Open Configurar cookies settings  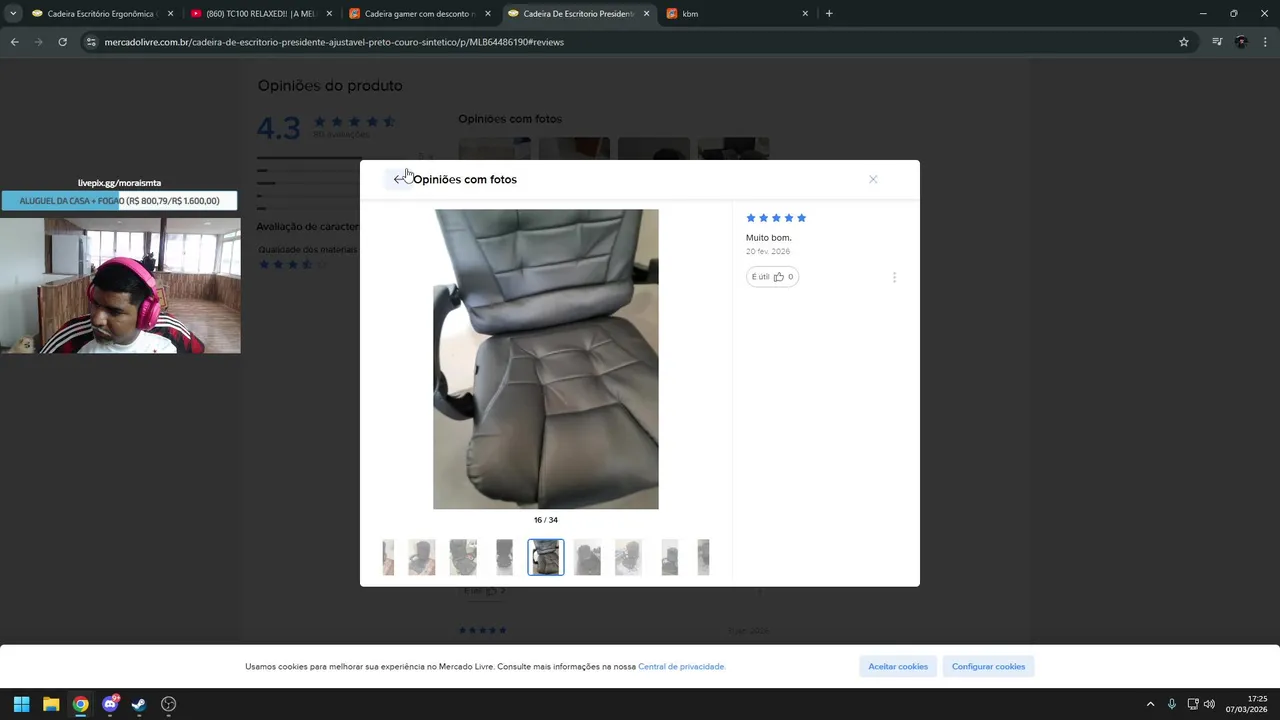(988, 666)
